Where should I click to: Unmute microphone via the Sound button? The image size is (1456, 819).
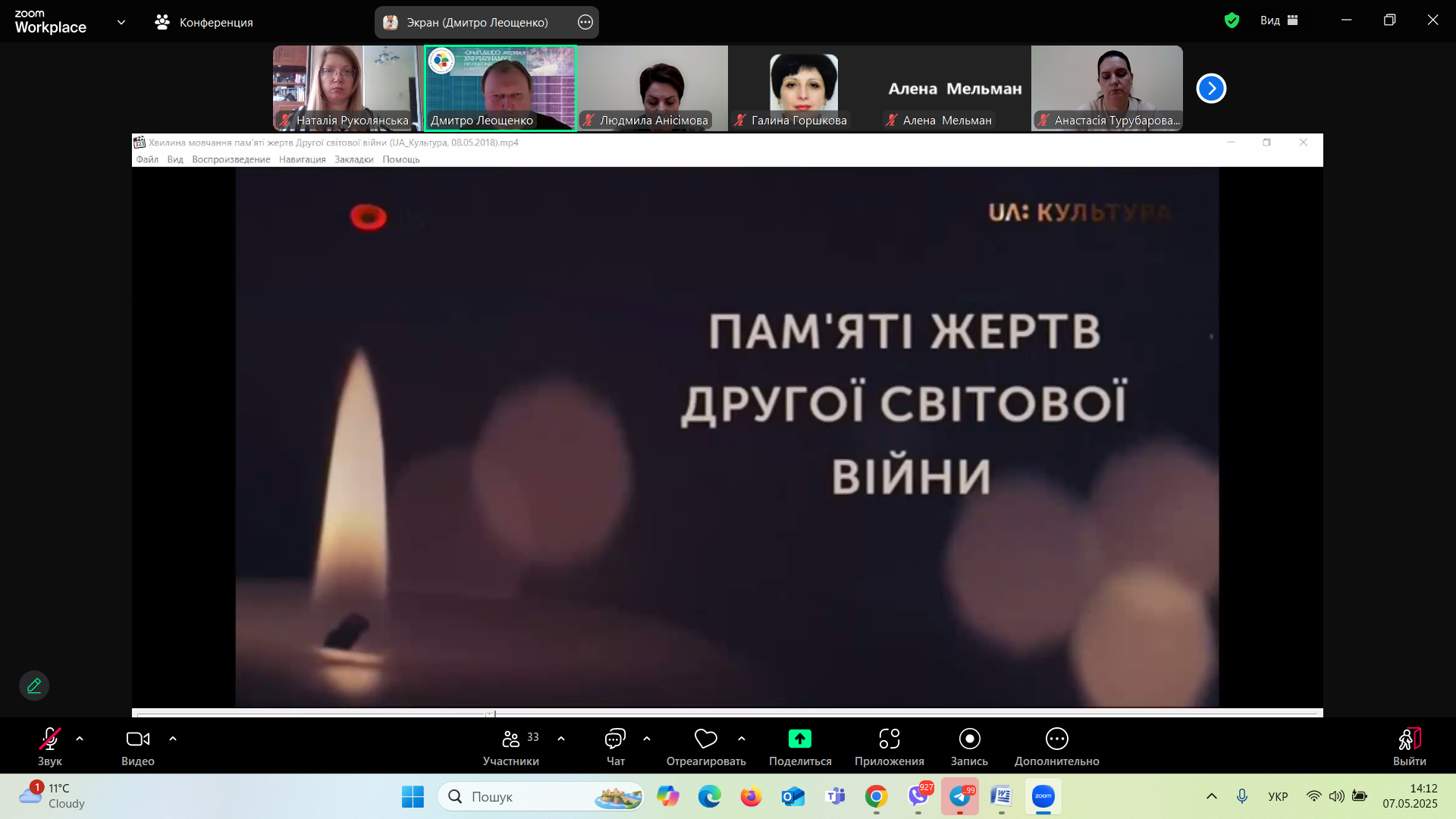(x=50, y=739)
